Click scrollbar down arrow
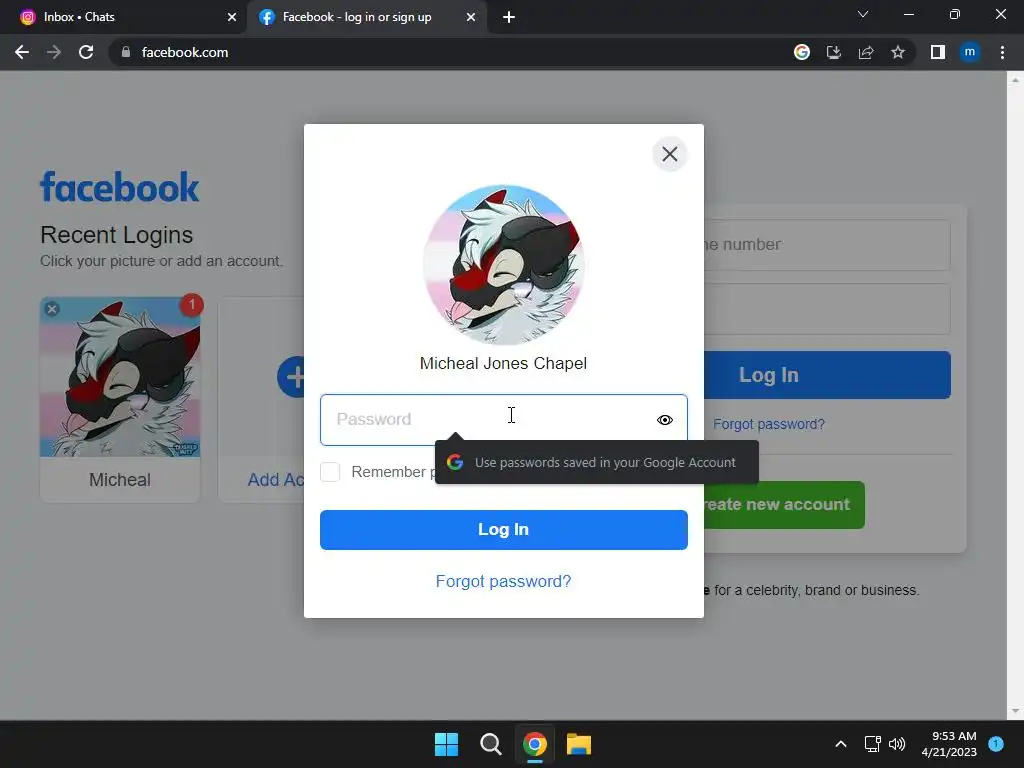1024x768 pixels. (1015, 711)
